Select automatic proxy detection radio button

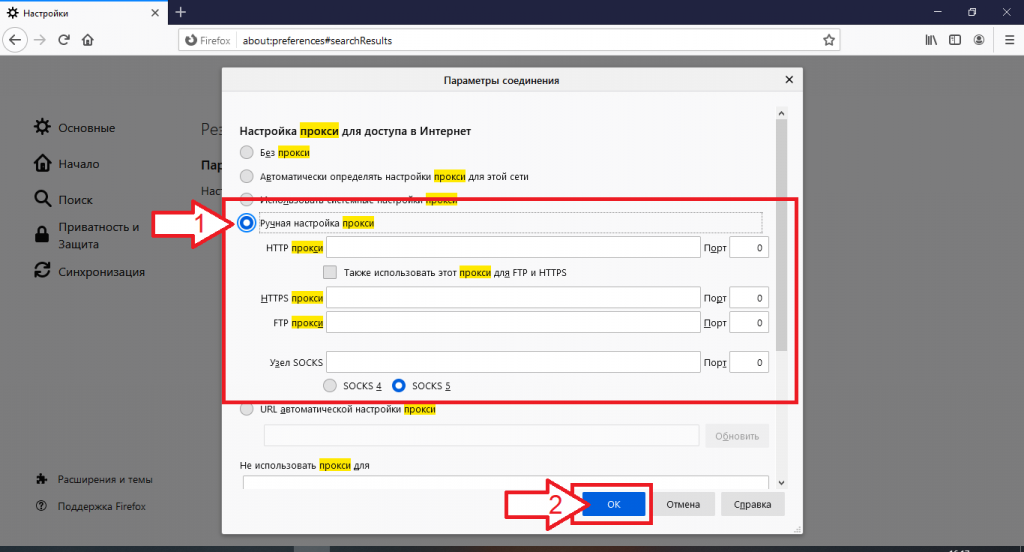247,176
